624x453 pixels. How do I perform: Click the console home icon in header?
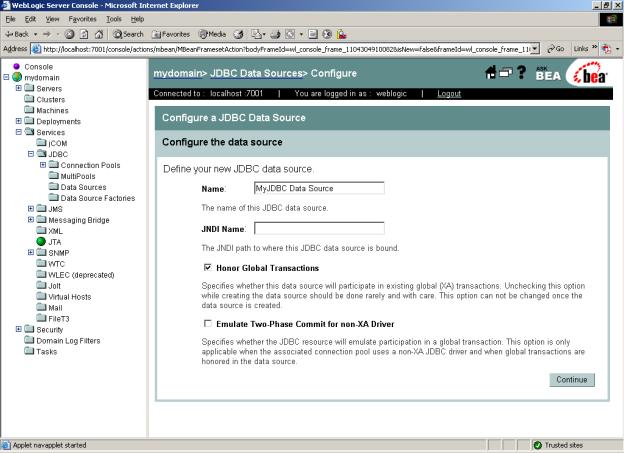493,73
